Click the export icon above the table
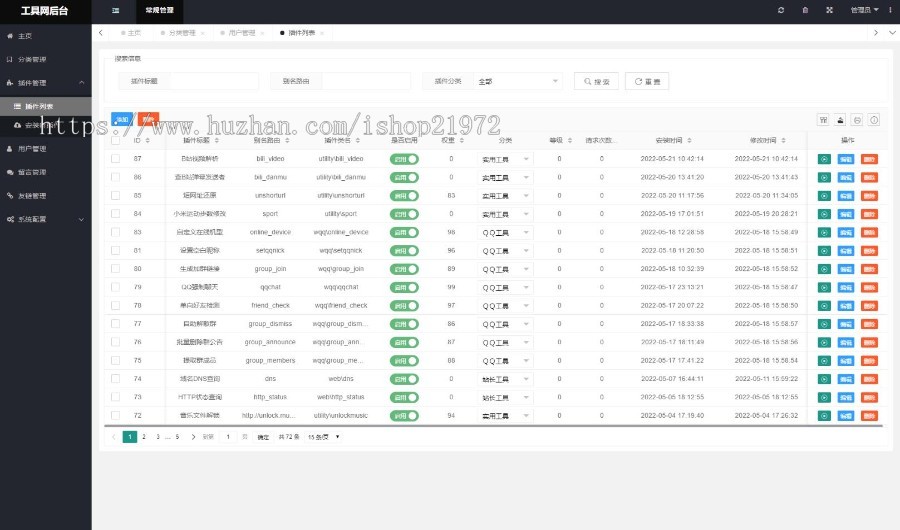Image resolution: width=900 pixels, height=530 pixels. pyautogui.click(x=840, y=119)
